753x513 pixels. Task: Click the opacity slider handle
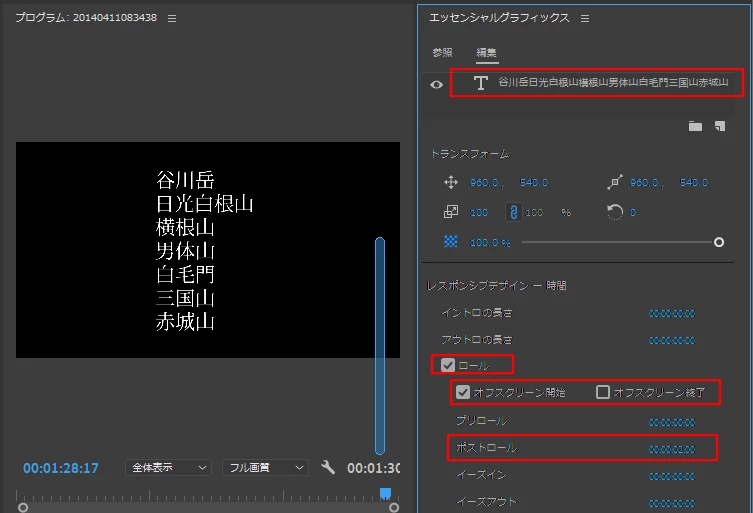[719, 242]
